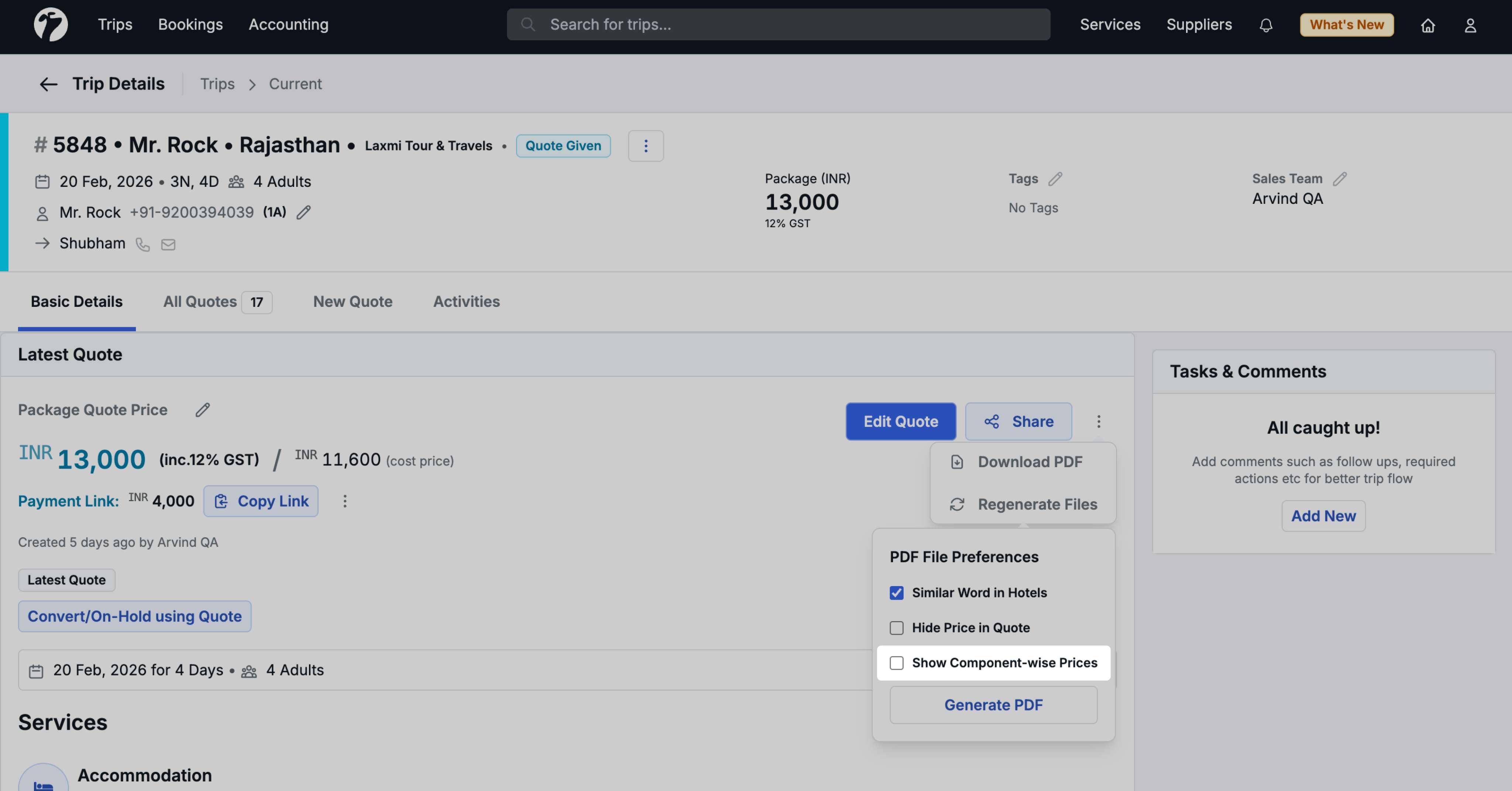This screenshot has height=791, width=1512.
Task: Enable Hide Price in Quote checkbox
Action: [x=896, y=628]
